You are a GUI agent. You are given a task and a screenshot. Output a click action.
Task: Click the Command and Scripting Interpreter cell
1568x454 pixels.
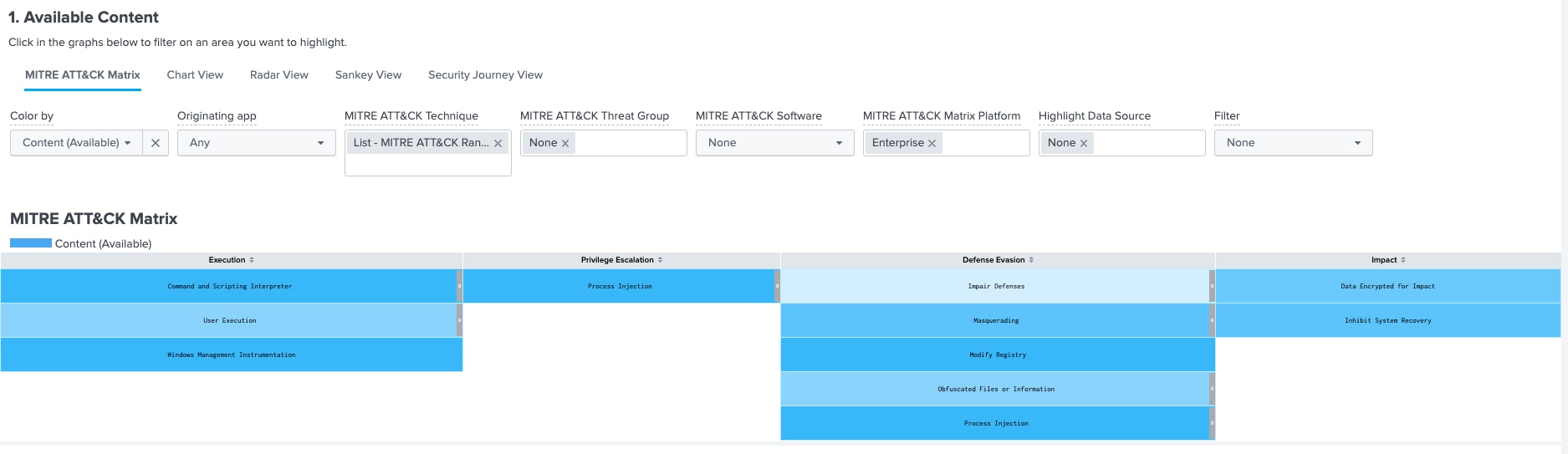pos(230,286)
